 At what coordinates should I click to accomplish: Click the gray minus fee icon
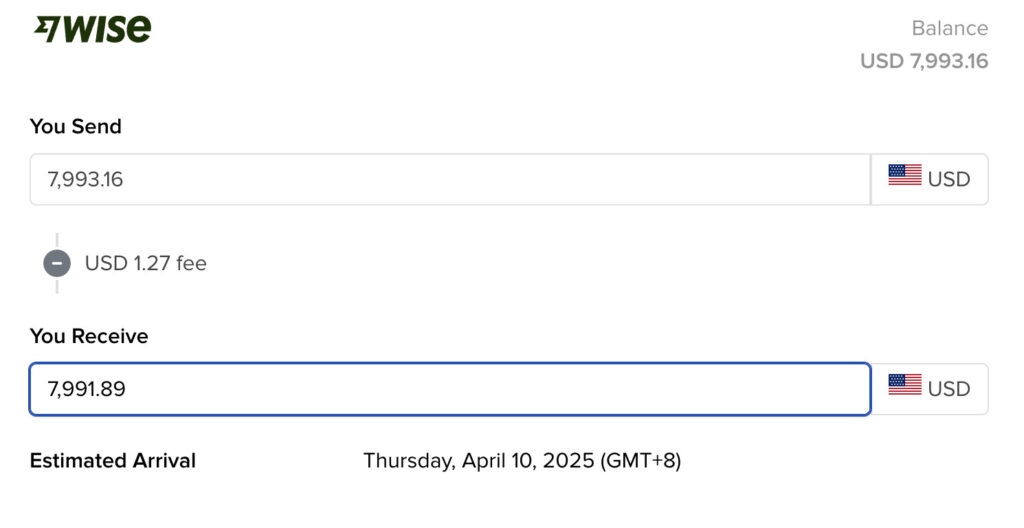click(x=57, y=263)
